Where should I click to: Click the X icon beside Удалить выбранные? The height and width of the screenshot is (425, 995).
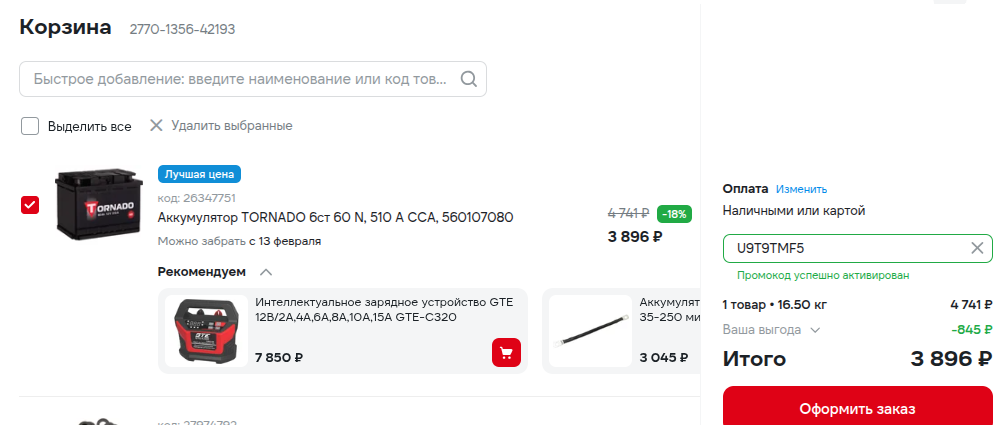pos(155,126)
